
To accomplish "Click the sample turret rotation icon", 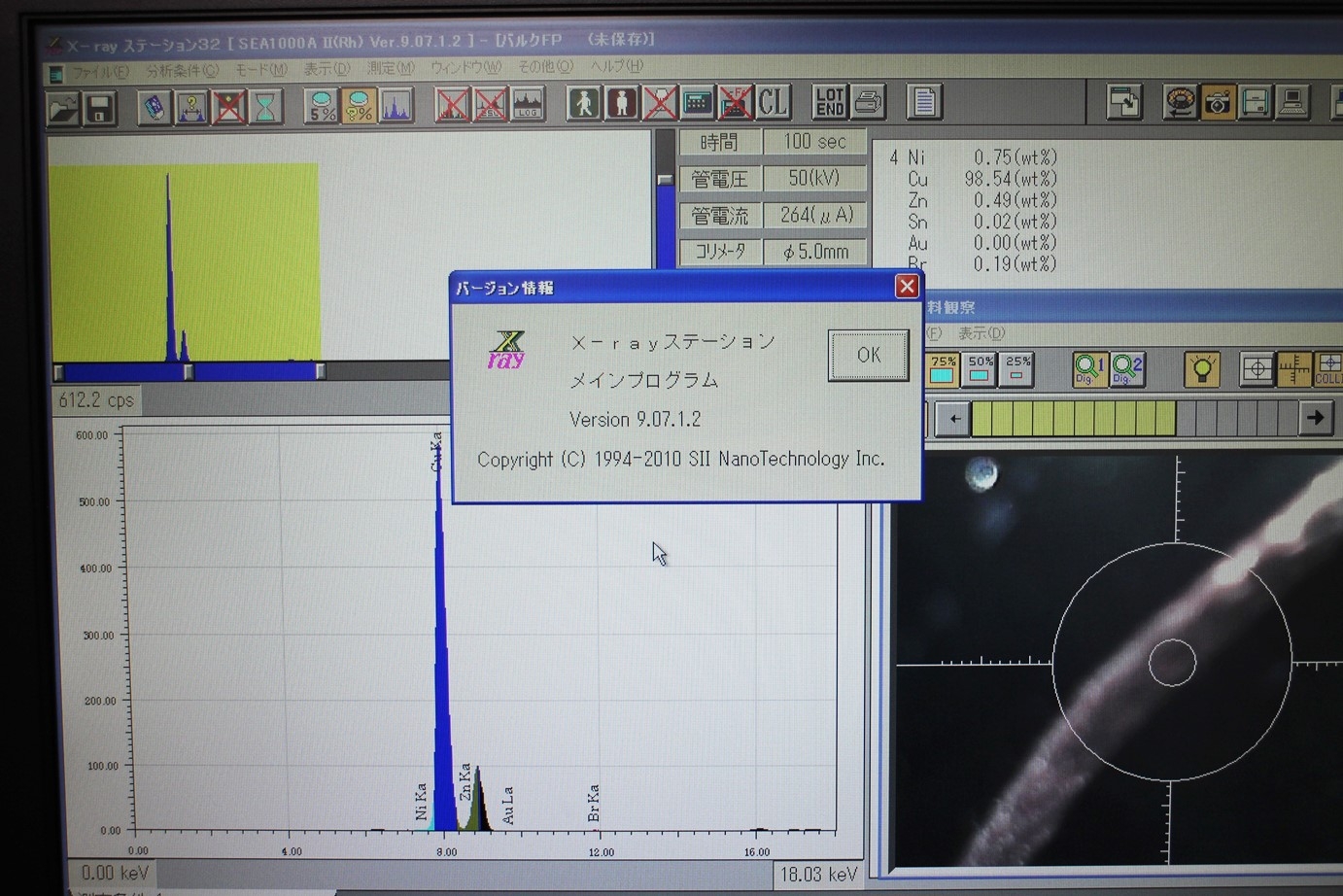I will [x=1180, y=102].
